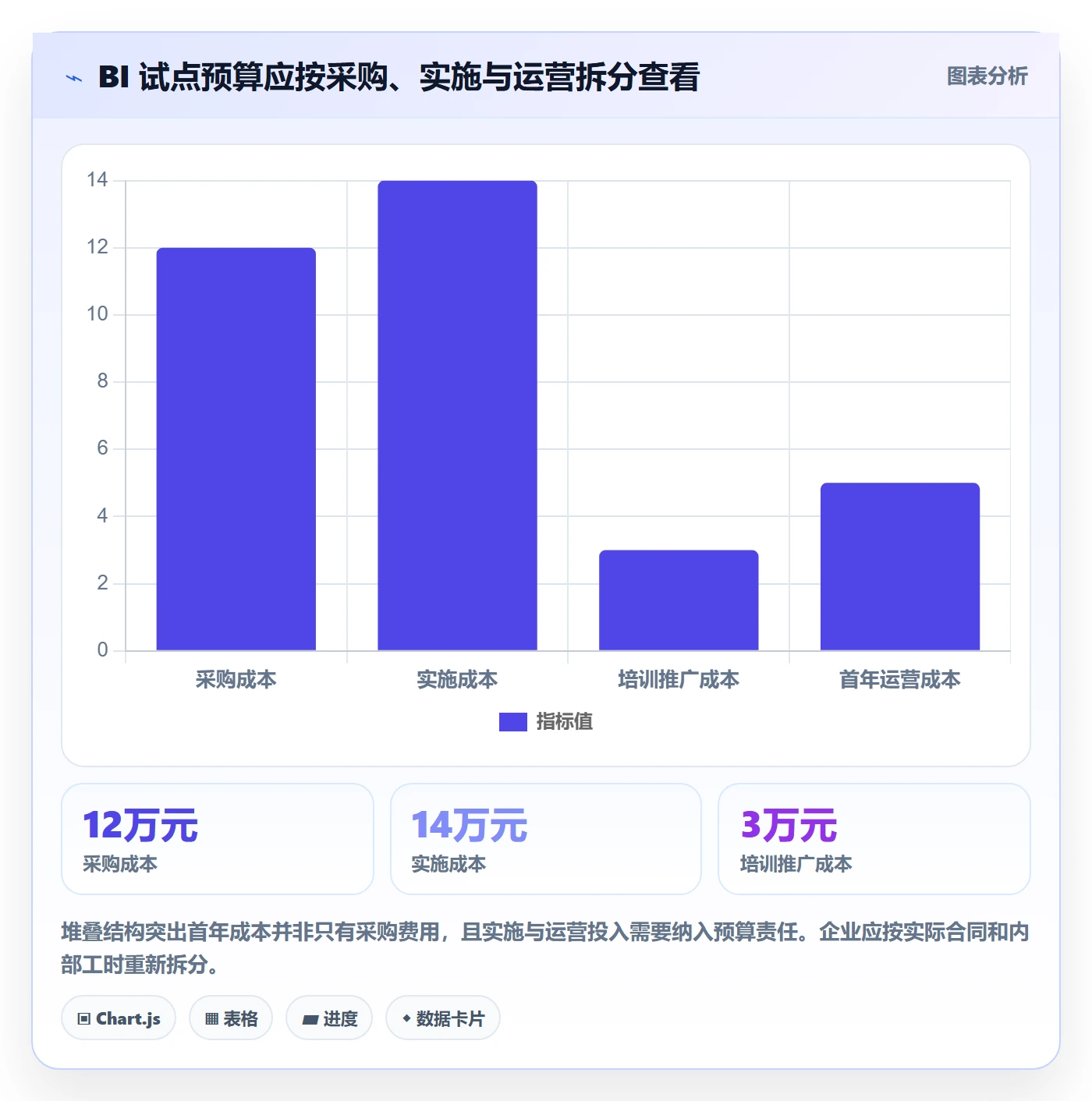Screen dimensions: 1092x1101
Task: Click the y-axis value 0
Action: click(x=102, y=650)
